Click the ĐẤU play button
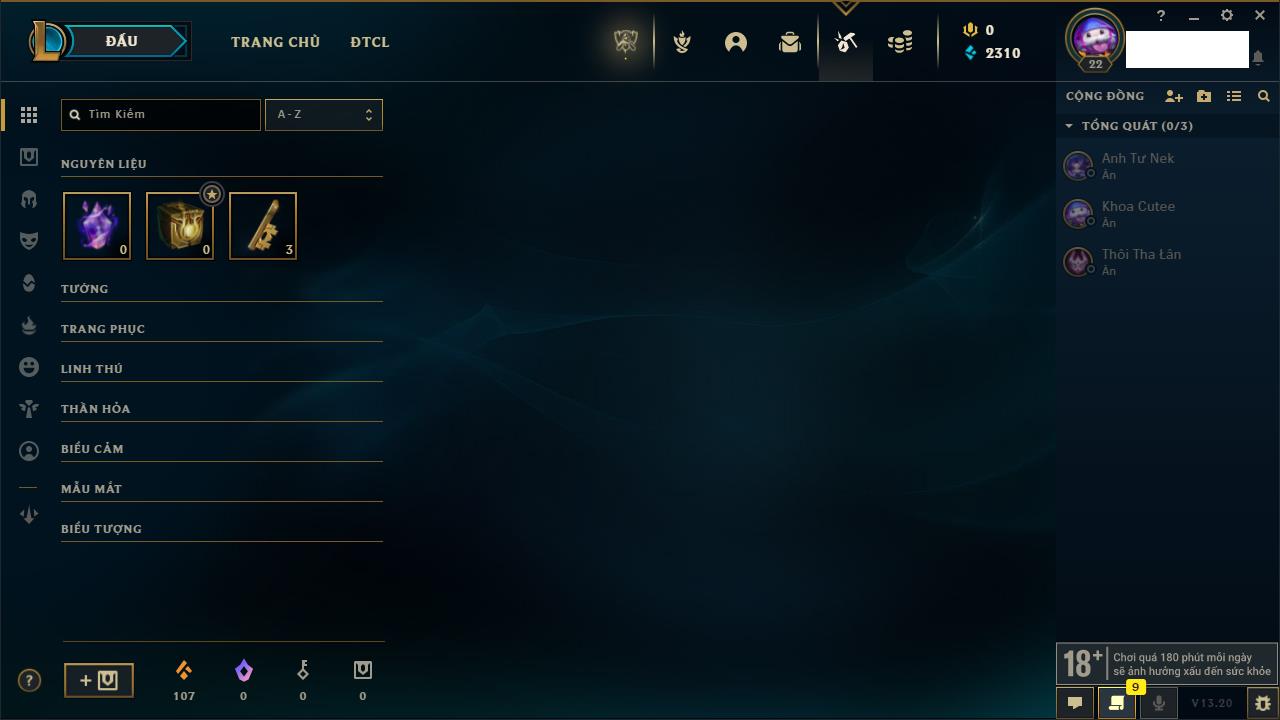This screenshot has width=1280, height=720. click(x=121, y=41)
